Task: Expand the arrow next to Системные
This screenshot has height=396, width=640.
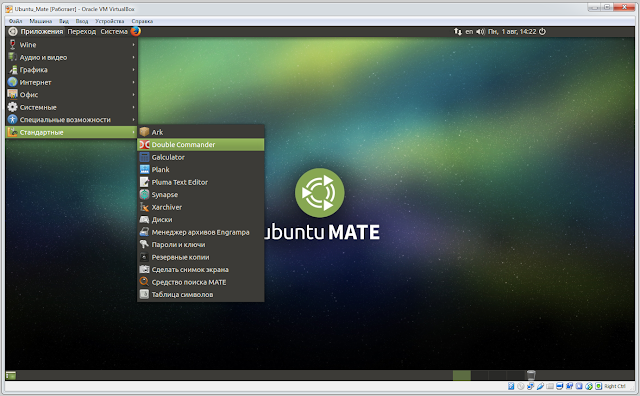Action: pyautogui.click(x=133, y=107)
